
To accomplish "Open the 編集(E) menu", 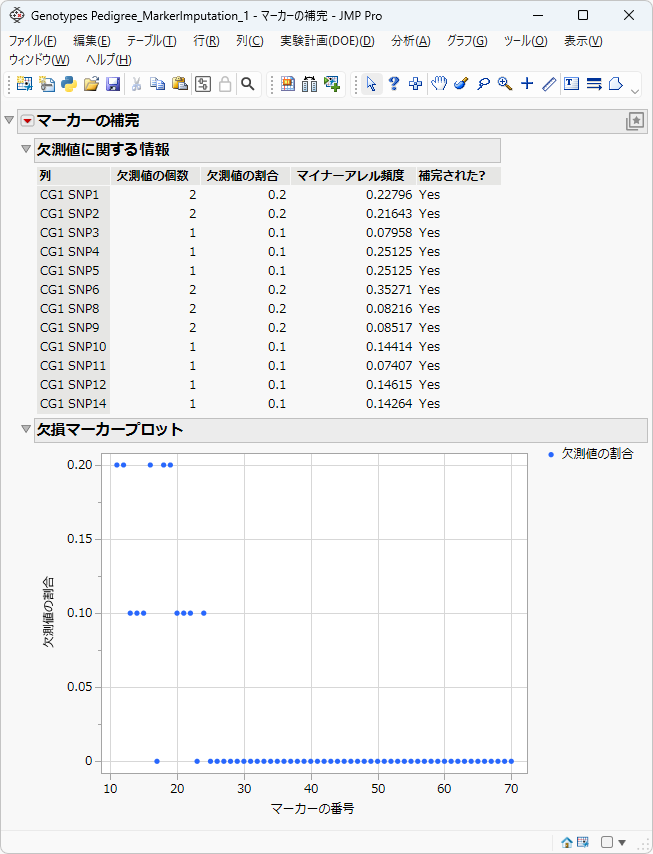I will tap(92, 41).
